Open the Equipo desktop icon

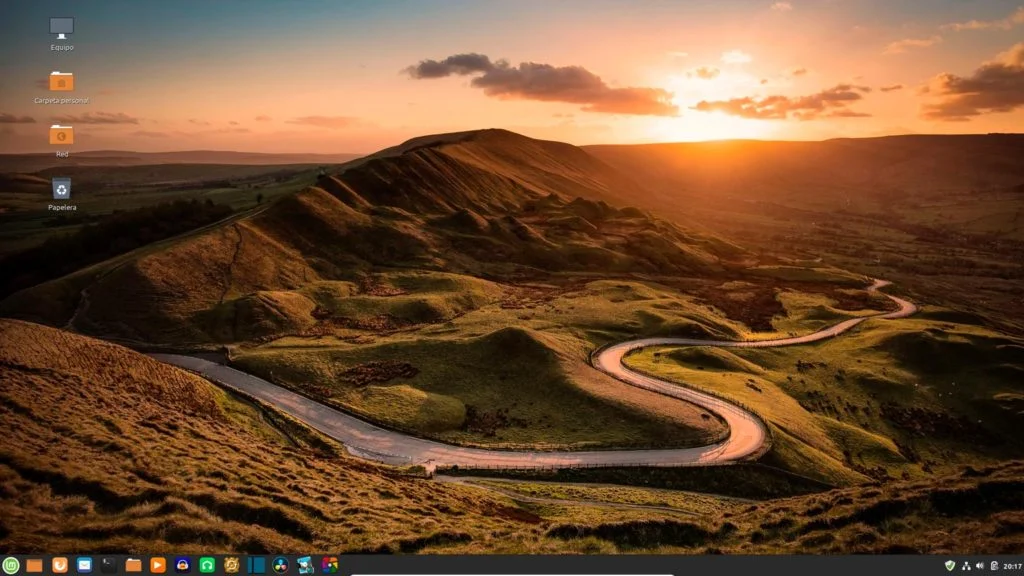tap(61, 29)
